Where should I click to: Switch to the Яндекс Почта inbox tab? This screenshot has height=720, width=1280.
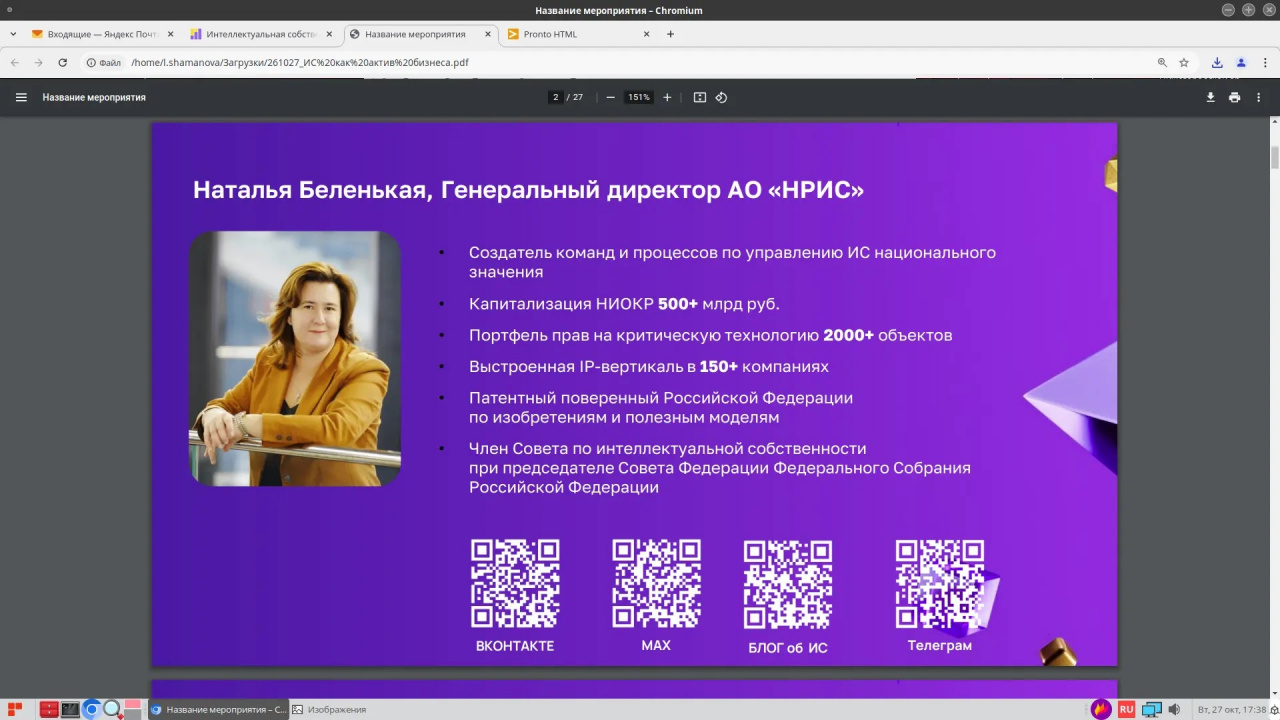102,34
